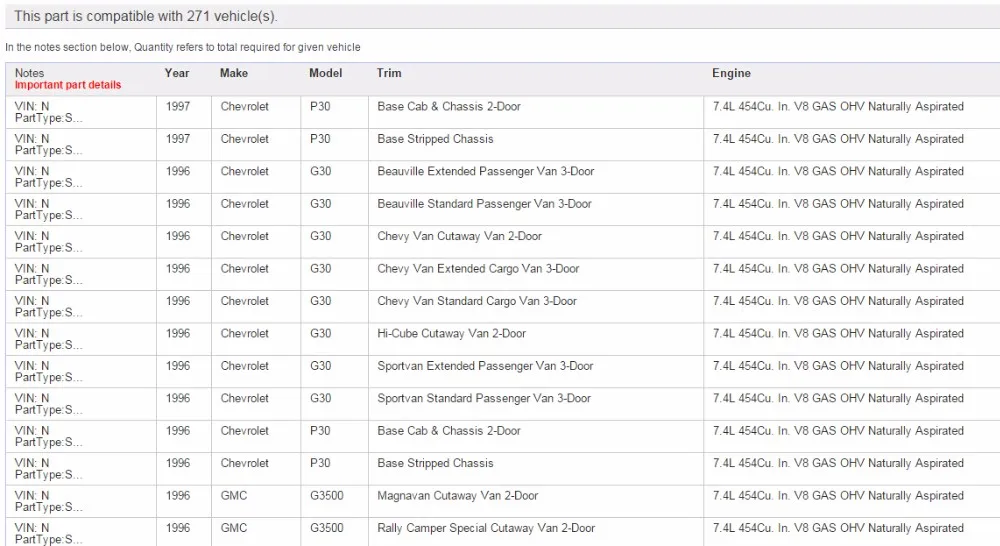Viewport: 1000px width, 546px height.
Task: Click G3500 model in the Rally Camper row
Action: (x=327, y=528)
